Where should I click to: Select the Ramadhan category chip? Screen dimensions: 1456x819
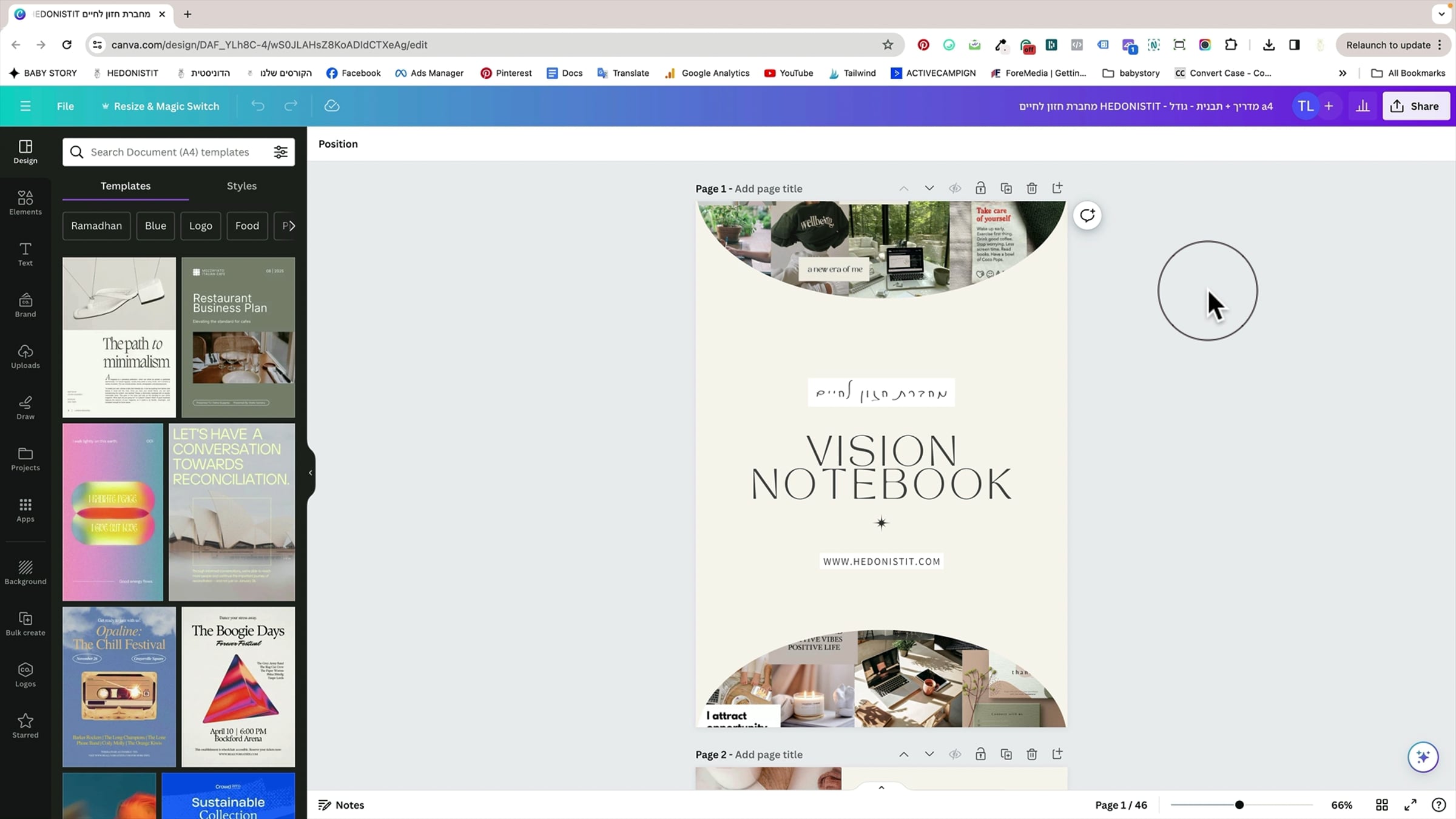tap(96, 226)
